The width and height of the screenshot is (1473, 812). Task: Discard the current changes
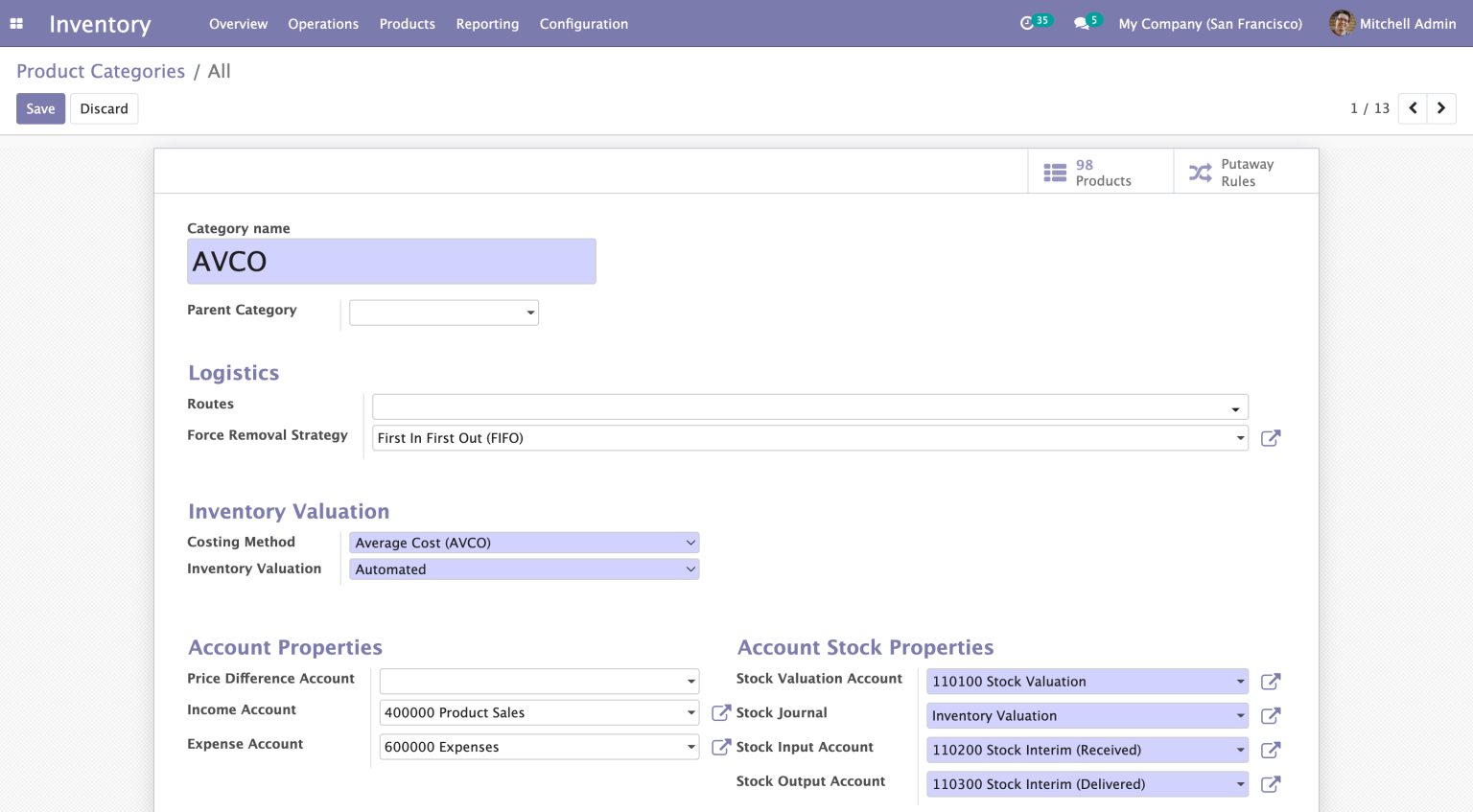coord(104,108)
